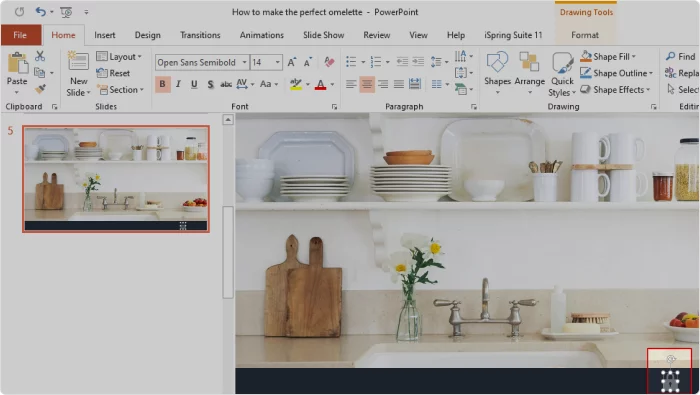Click the Cut scissors icon

tap(40, 56)
